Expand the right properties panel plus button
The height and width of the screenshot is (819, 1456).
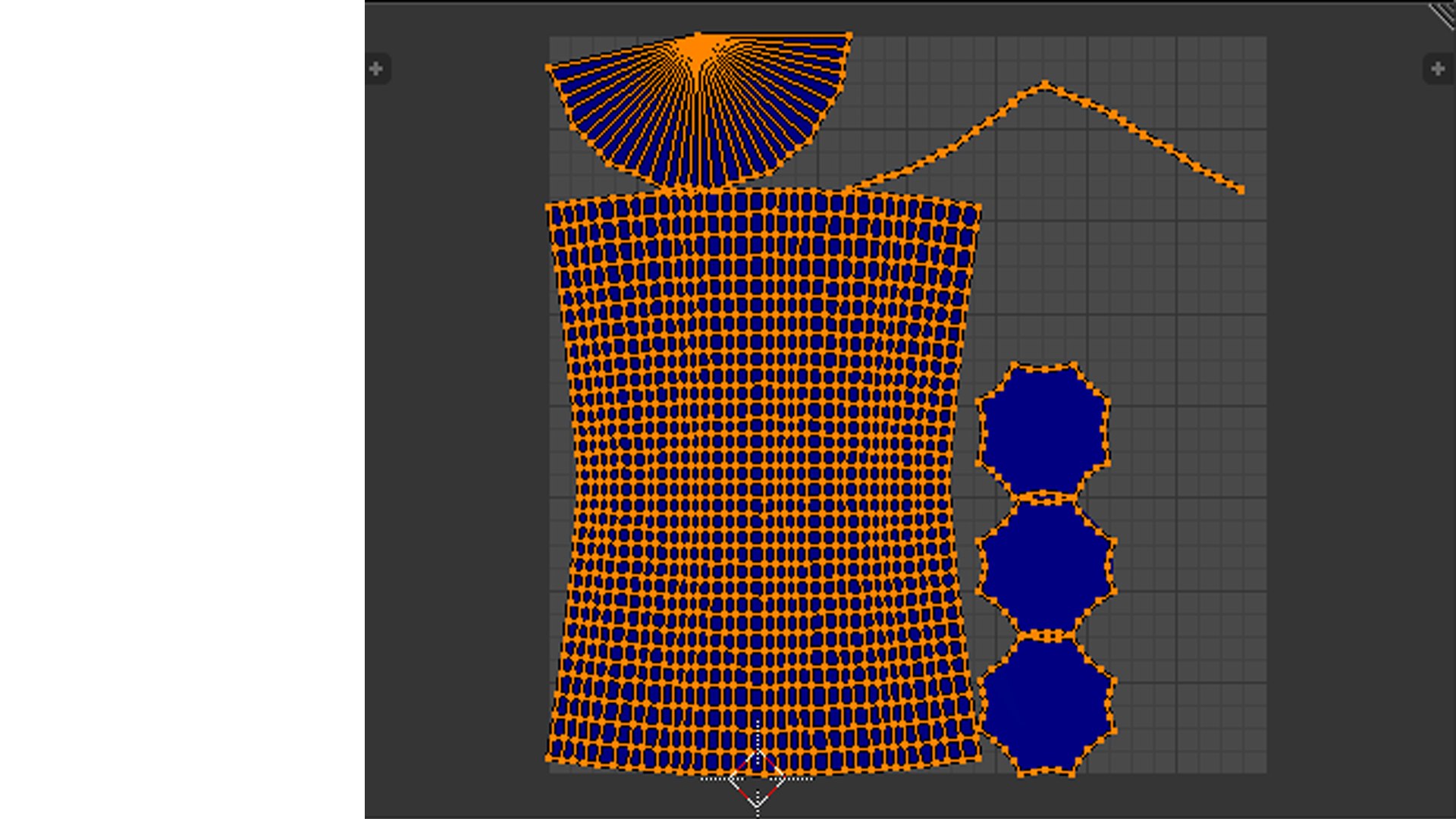tap(1438, 69)
